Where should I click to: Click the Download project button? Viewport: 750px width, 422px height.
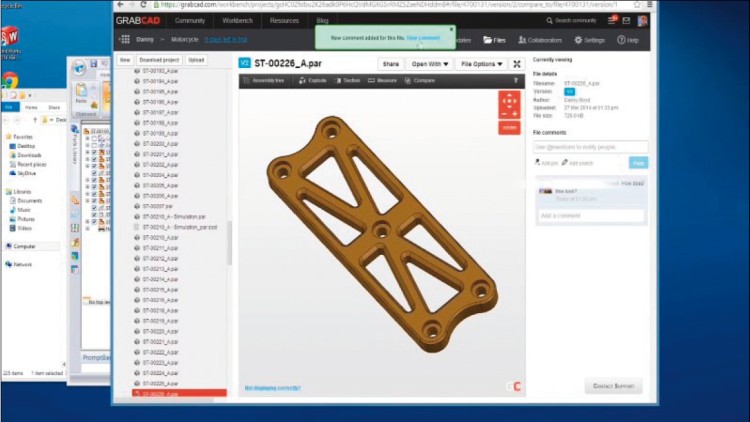(x=159, y=60)
